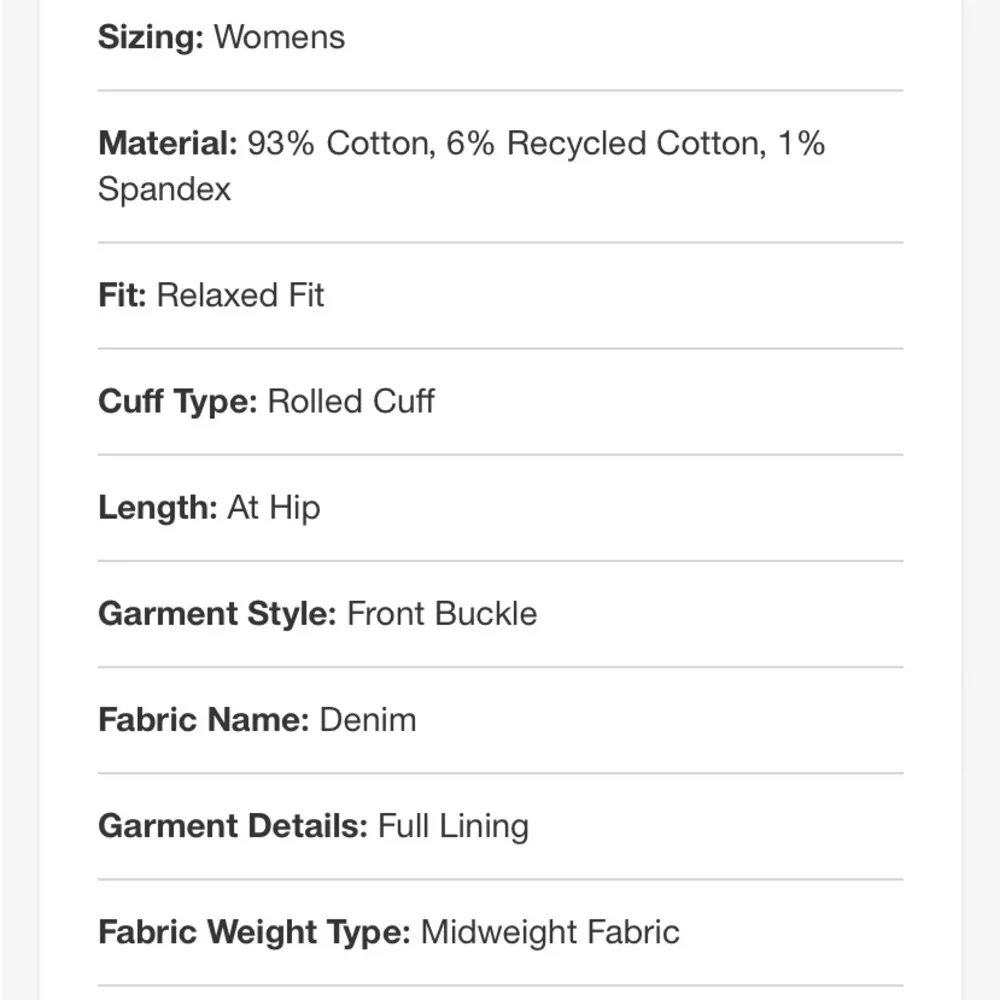This screenshot has height=1000, width=1000.
Task: Select the "93% Cotton" text
Action: click(x=341, y=144)
